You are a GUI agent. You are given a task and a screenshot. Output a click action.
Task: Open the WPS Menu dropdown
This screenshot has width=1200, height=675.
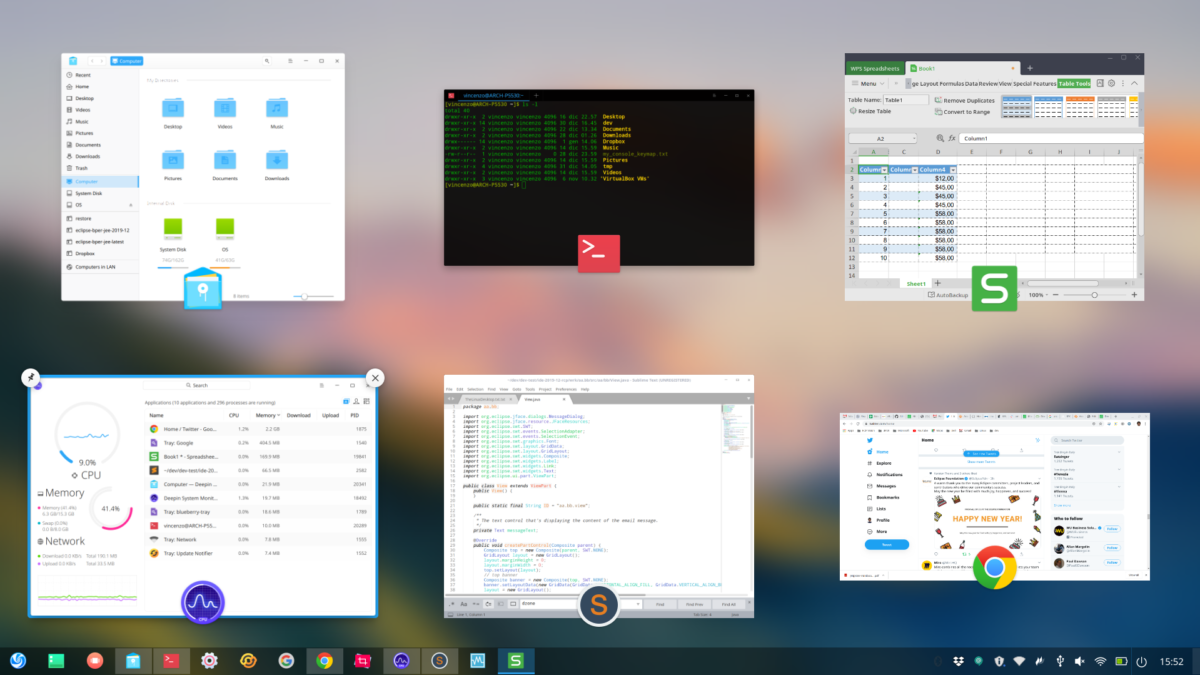click(868, 83)
